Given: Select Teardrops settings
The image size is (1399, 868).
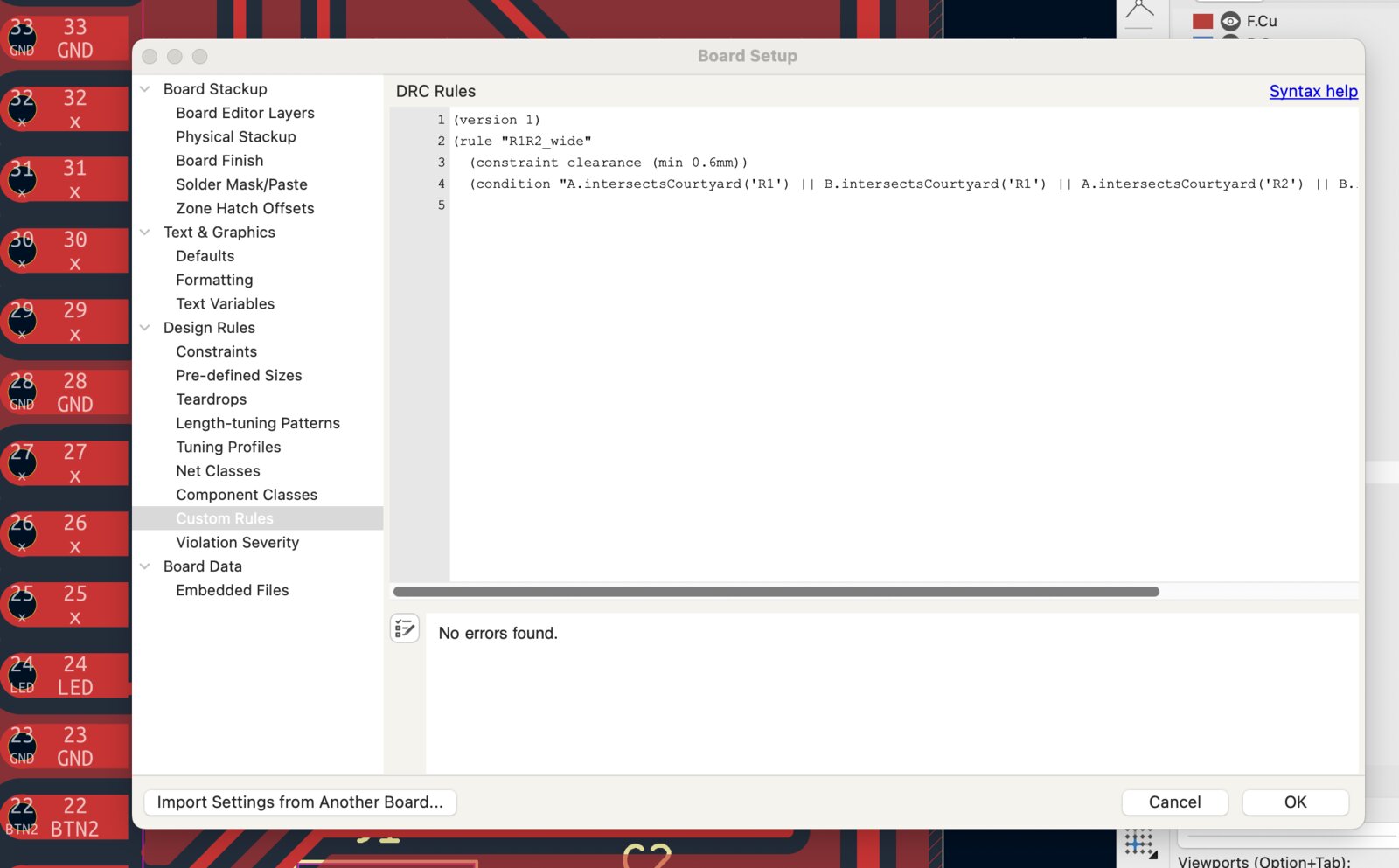Looking at the screenshot, I should click(212, 399).
